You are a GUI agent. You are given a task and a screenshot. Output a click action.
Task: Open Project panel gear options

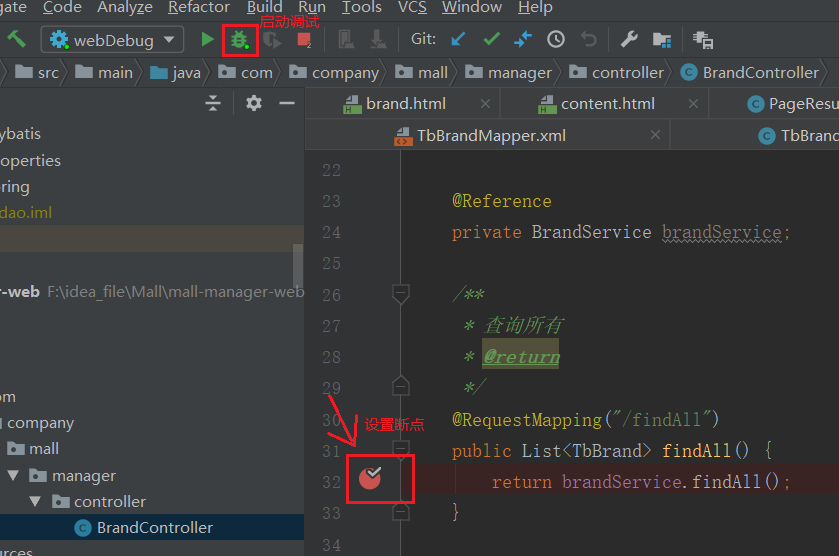[254, 103]
